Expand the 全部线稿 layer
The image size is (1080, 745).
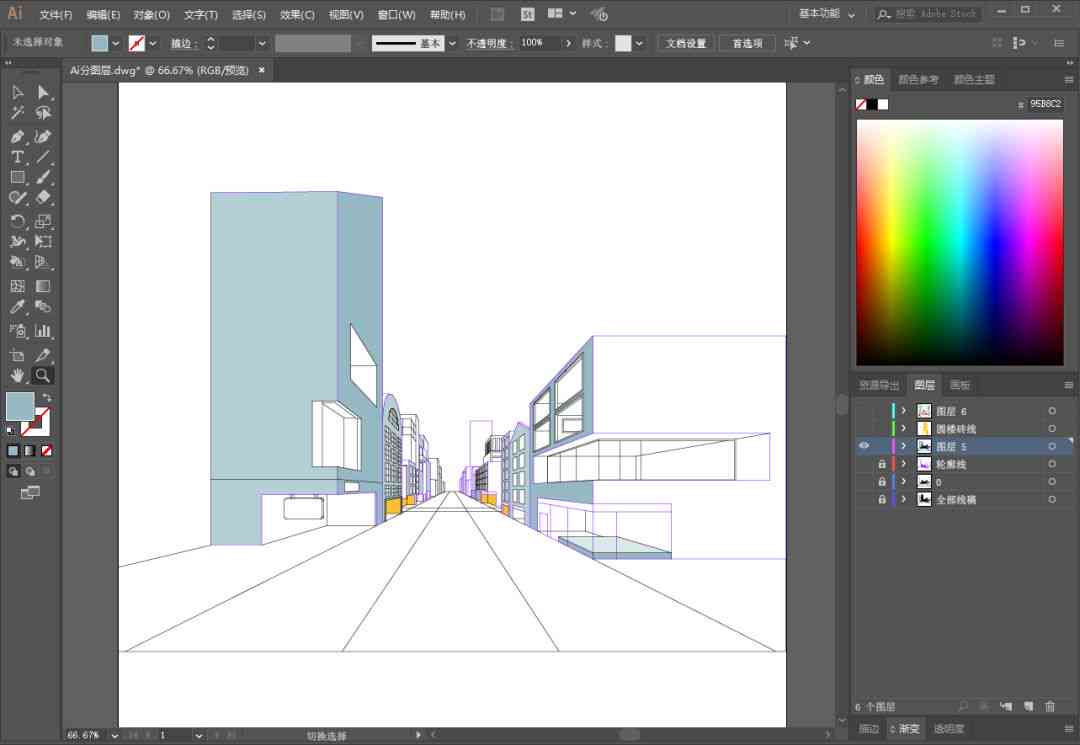click(x=904, y=499)
